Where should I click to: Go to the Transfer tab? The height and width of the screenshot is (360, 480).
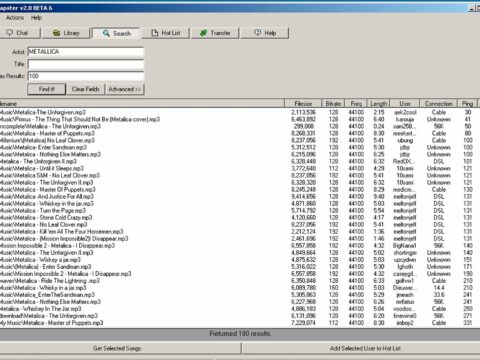pyautogui.click(x=215, y=33)
